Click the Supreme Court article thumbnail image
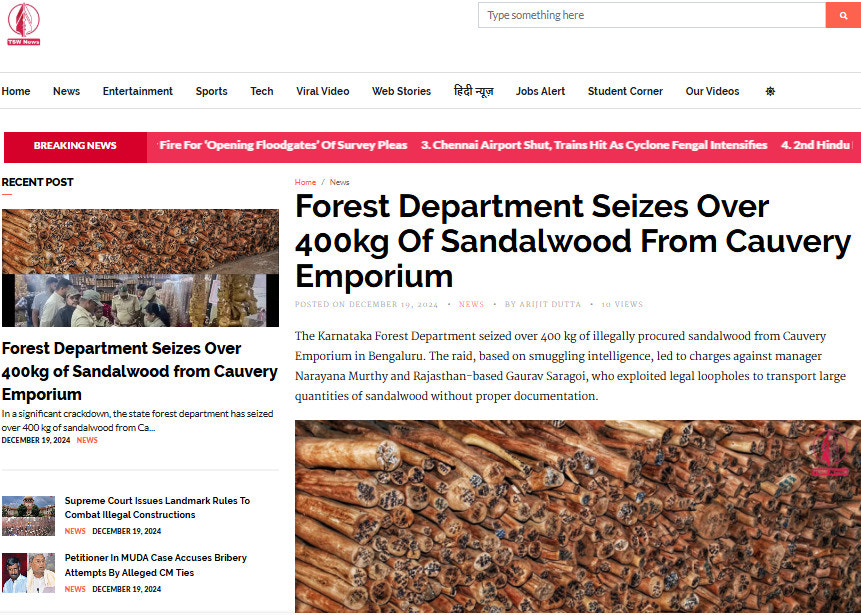The height and width of the screenshot is (615, 861). click(x=29, y=516)
